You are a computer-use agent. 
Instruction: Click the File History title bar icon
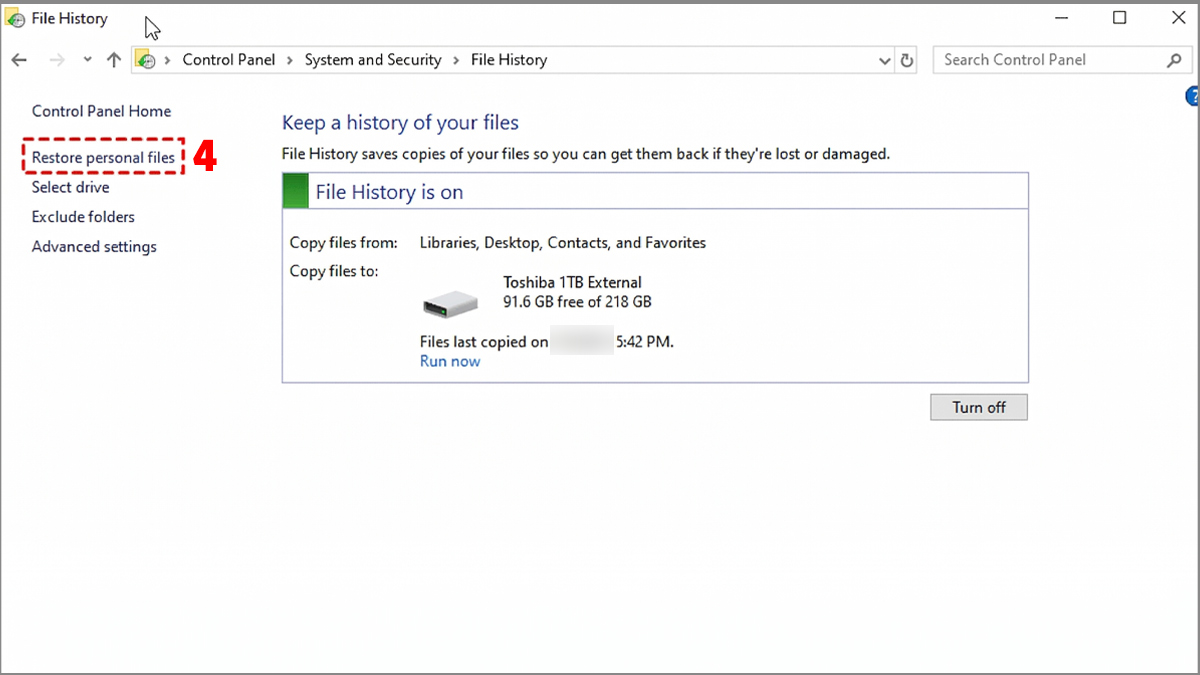pos(16,17)
